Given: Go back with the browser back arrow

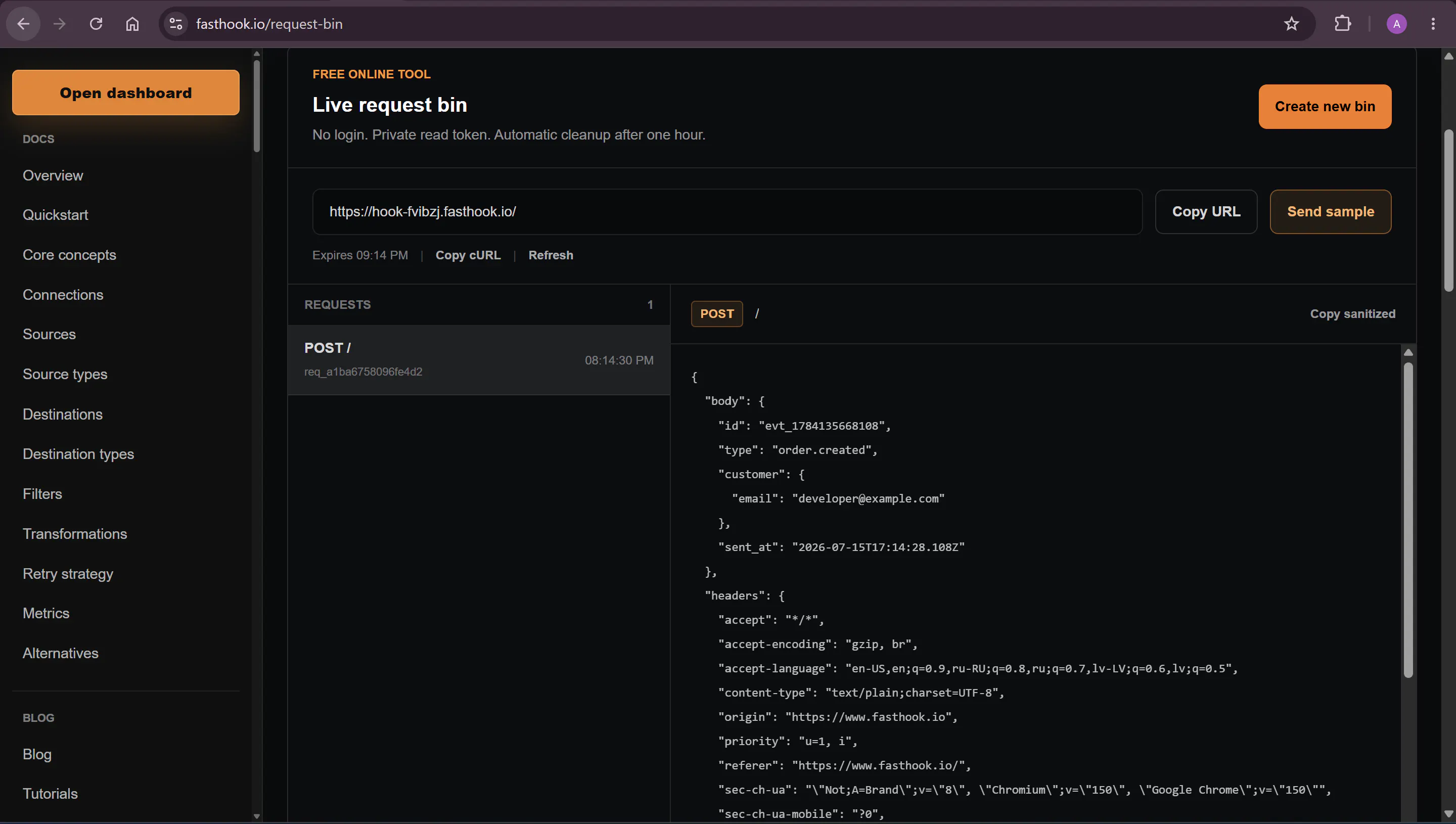Looking at the screenshot, I should 23,24.
